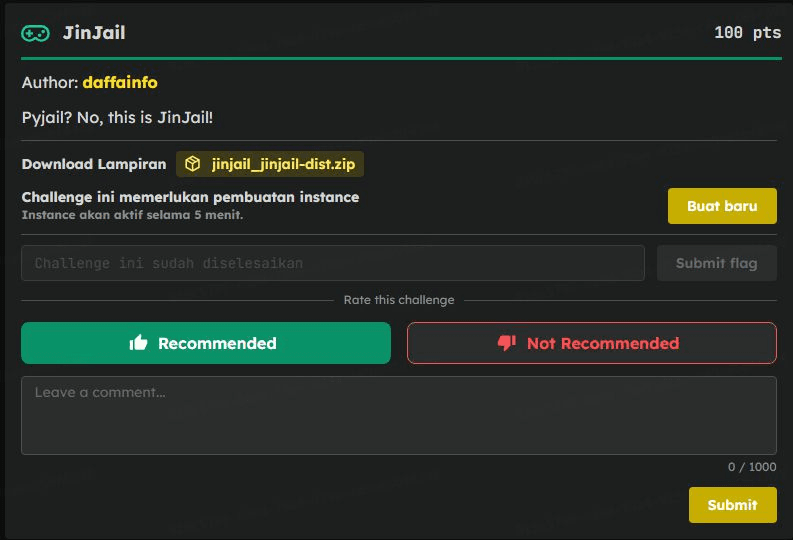Click the "Pyjail? No, this is JinJail!" description

(117, 117)
